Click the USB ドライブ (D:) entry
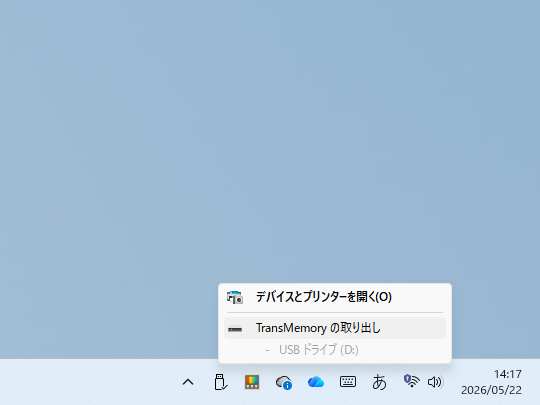The width and height of the screenshot is (540, 405). click(x=319, y=350)
